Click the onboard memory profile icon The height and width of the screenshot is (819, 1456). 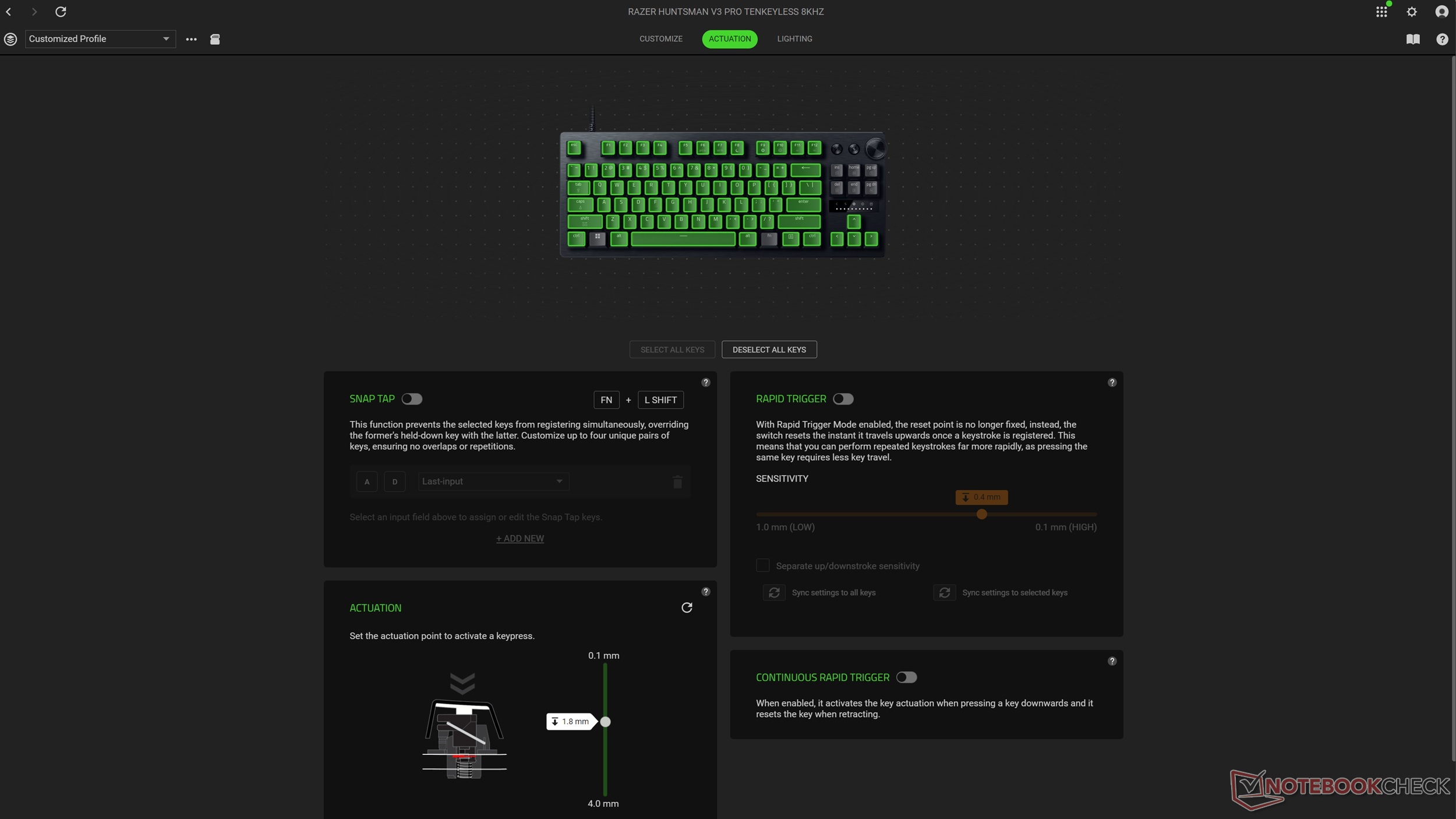coord(215,39)
